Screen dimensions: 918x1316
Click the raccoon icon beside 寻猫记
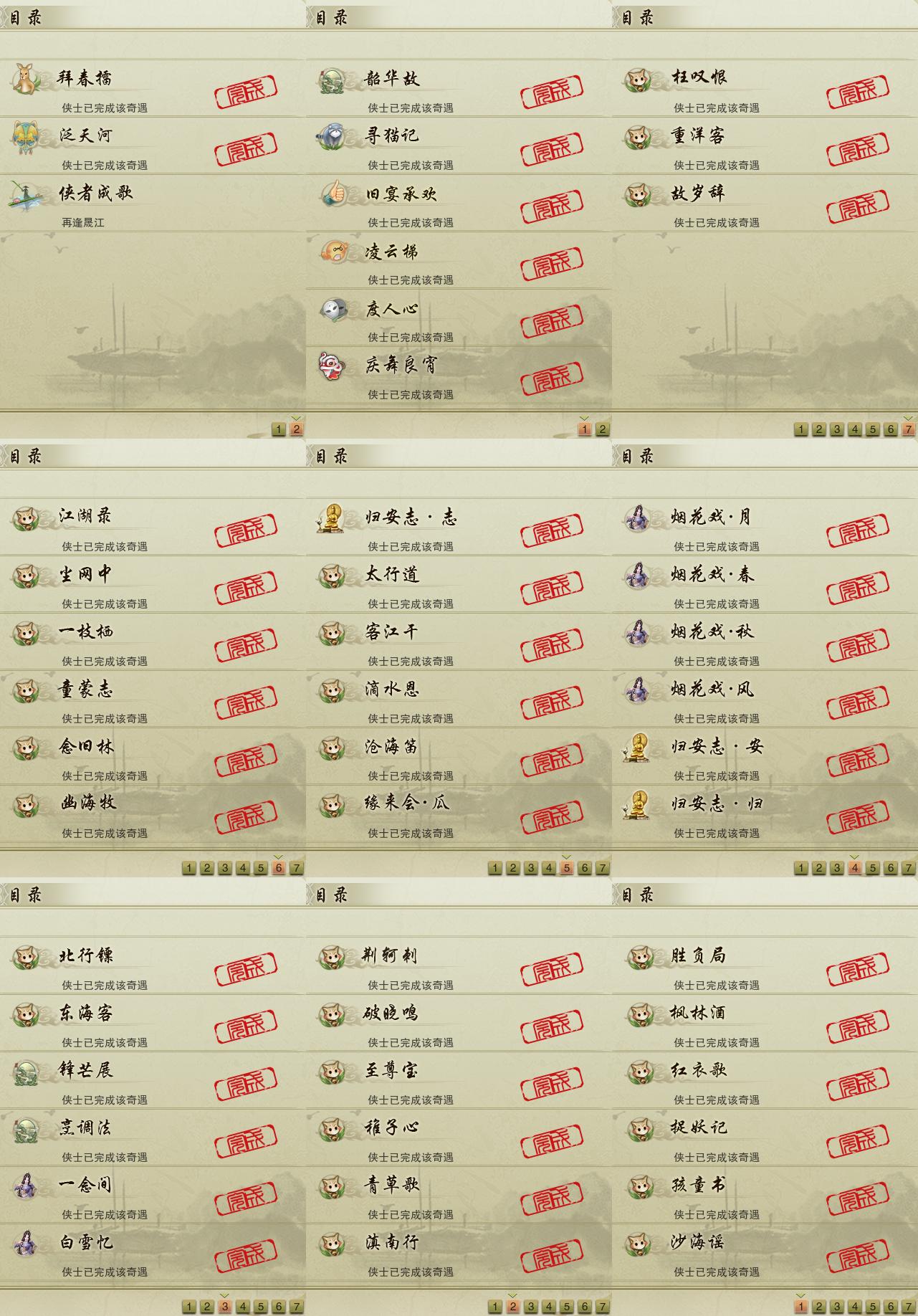pos(332,136)
